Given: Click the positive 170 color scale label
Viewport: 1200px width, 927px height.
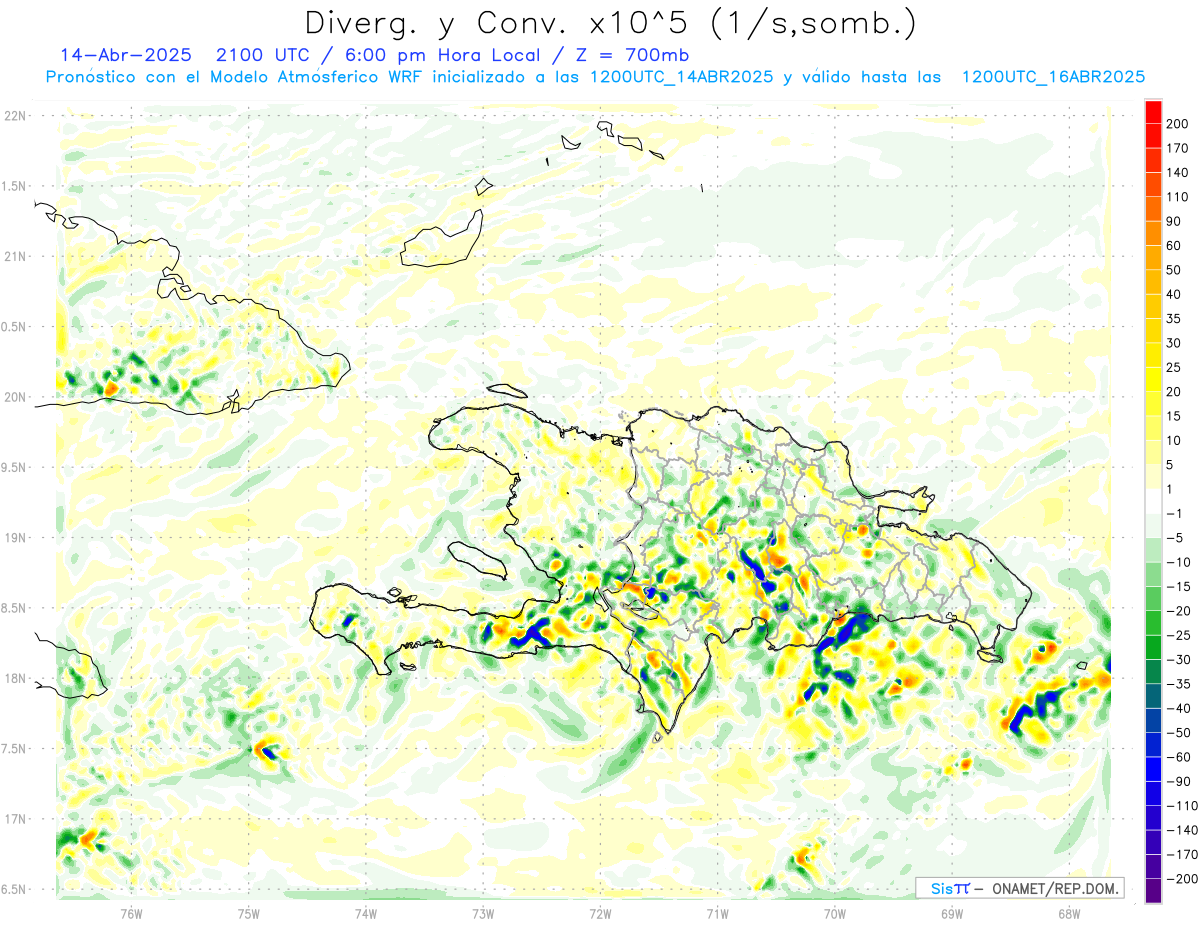Looking at the screenshot, I should [1177, 148].
